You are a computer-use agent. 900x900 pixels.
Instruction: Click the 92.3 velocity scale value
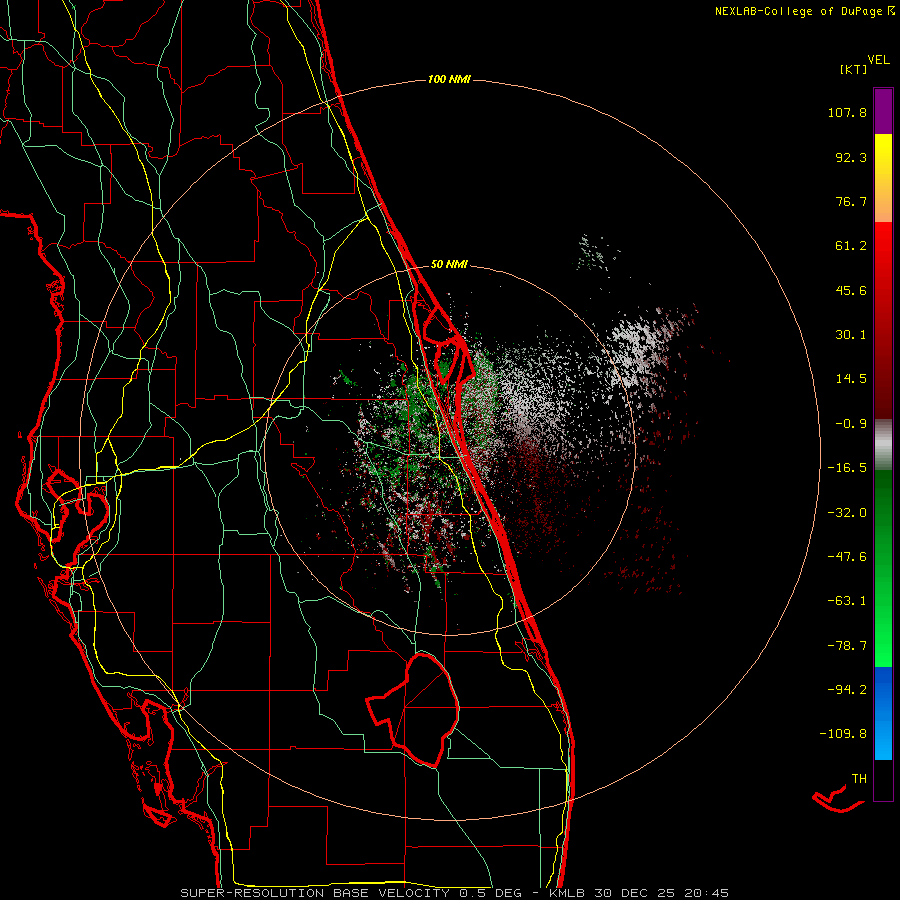pos(851,157)
